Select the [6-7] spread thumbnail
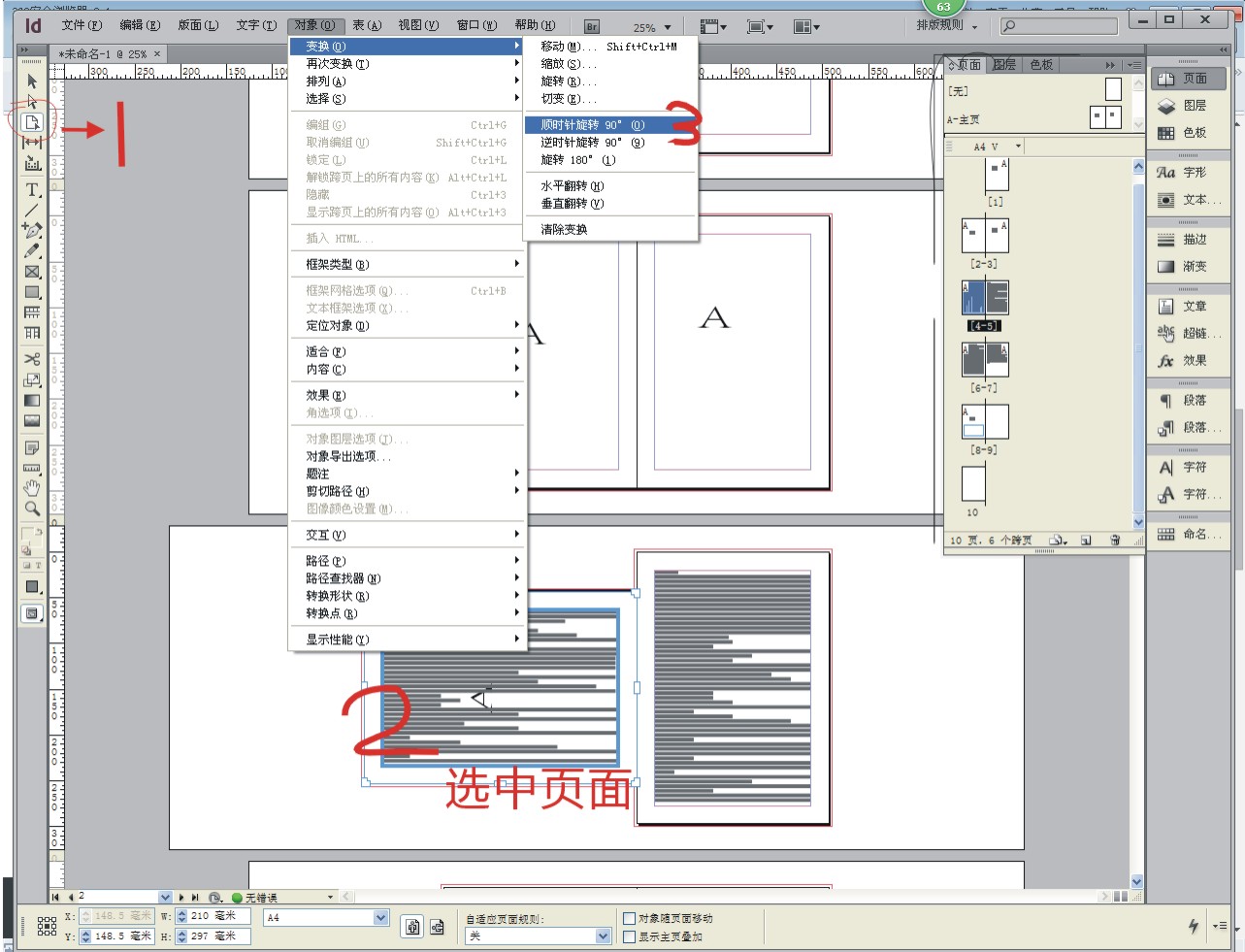 pyautogui.click(x=985, y=360)
